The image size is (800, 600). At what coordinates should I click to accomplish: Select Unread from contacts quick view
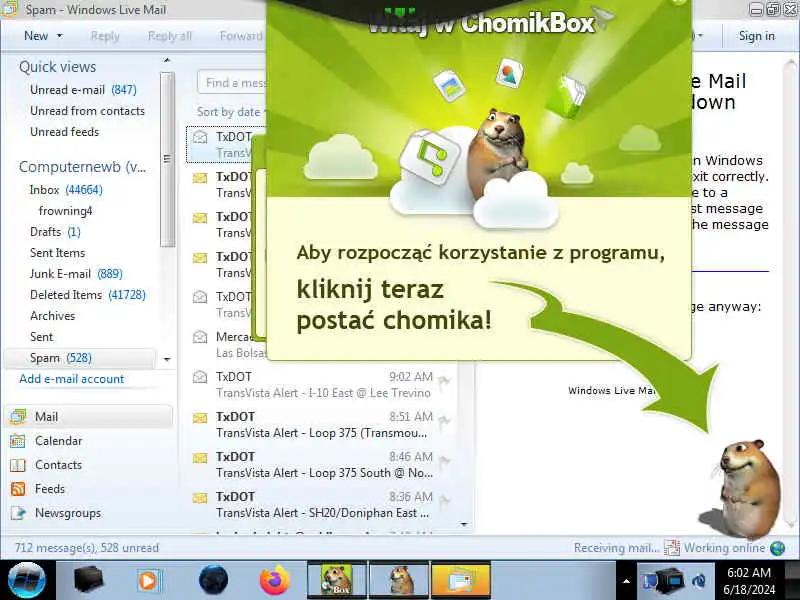(87, 111)
